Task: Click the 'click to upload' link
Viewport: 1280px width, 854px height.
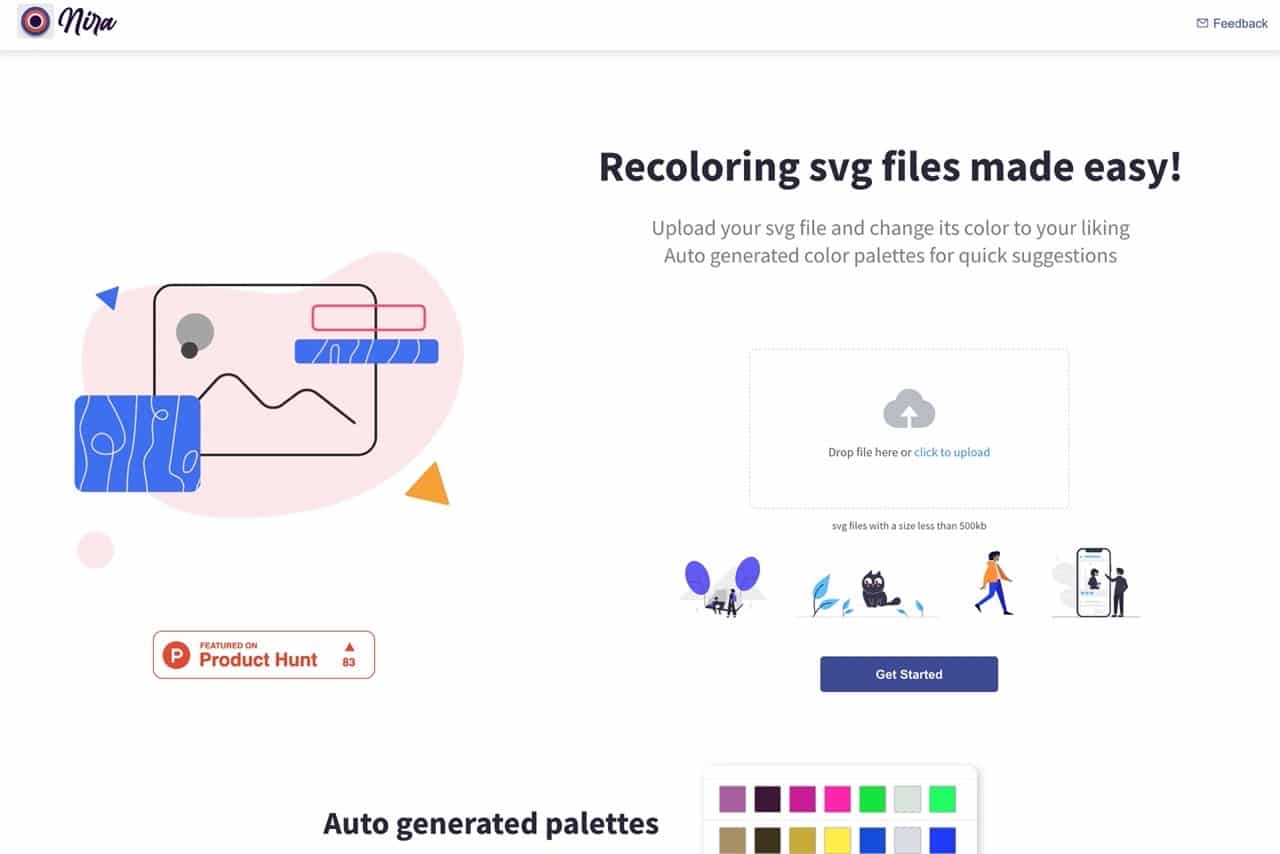Action: [x=952, y=452]
